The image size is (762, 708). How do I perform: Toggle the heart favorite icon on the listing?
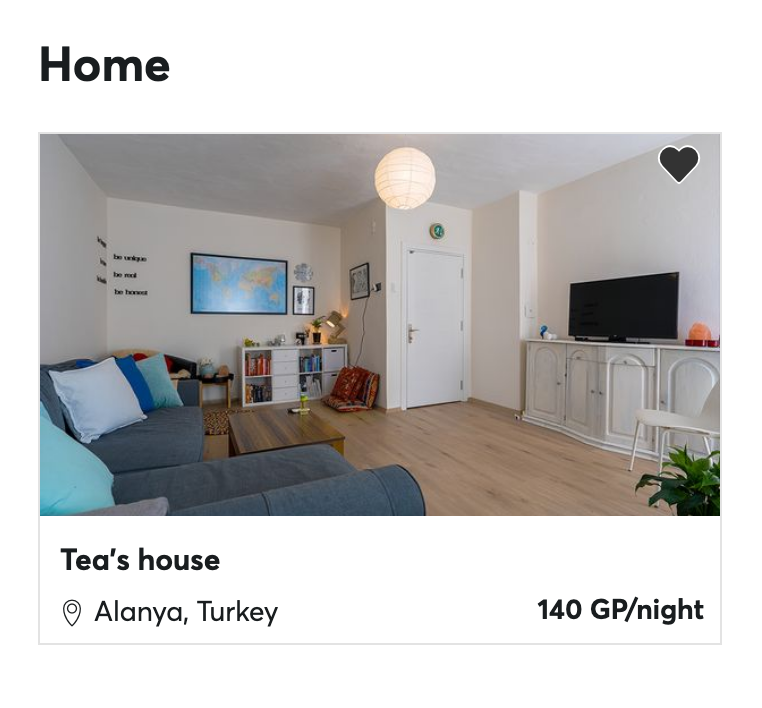pos(678,164)
